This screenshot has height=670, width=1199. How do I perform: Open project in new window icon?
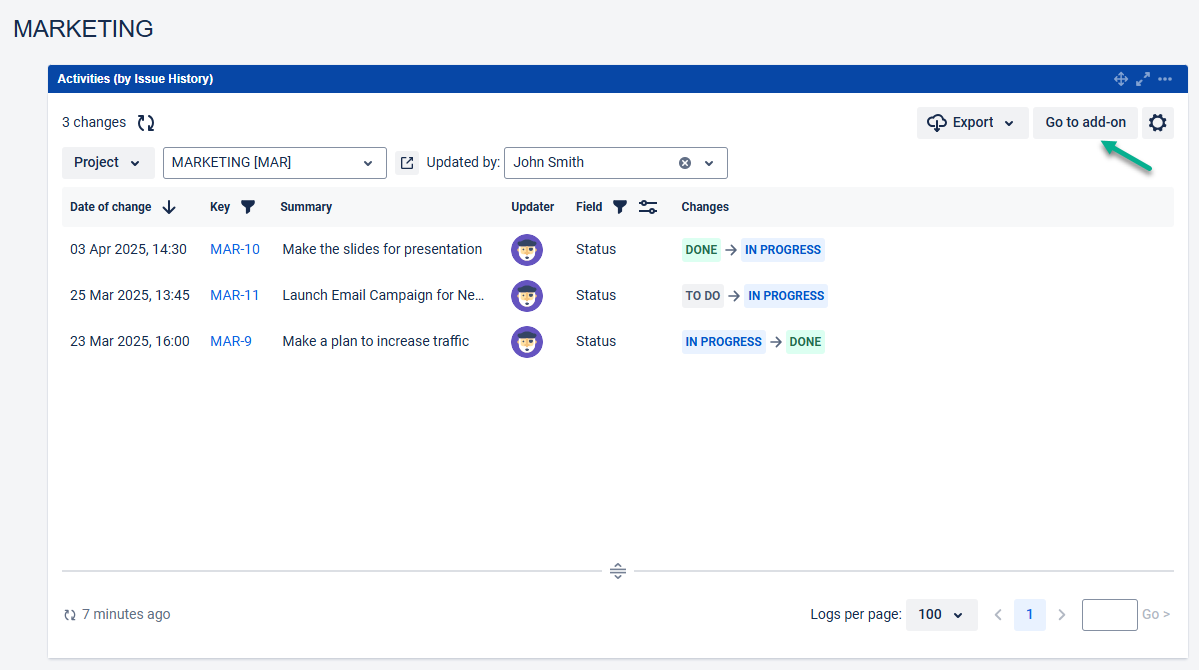(407, 163)
